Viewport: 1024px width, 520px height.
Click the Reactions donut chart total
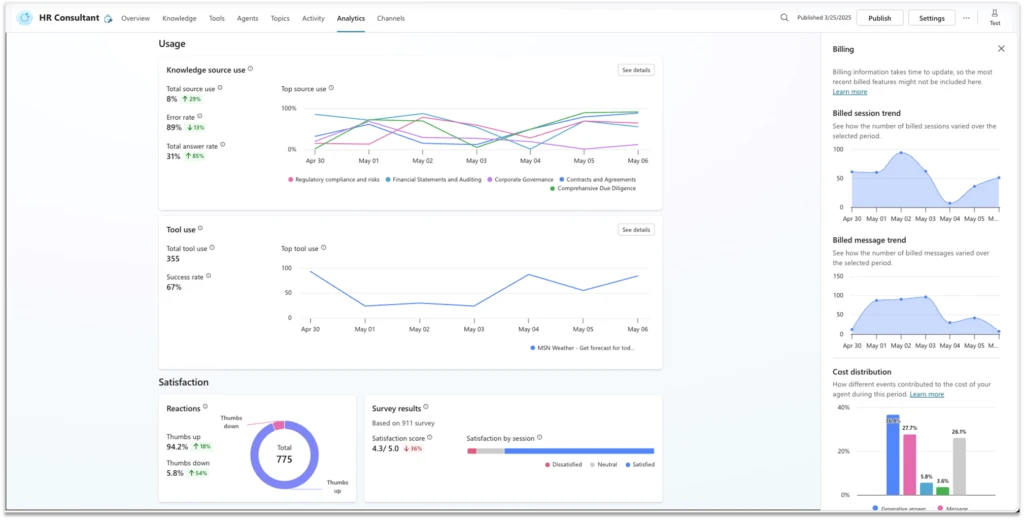[x=283, y=456]
